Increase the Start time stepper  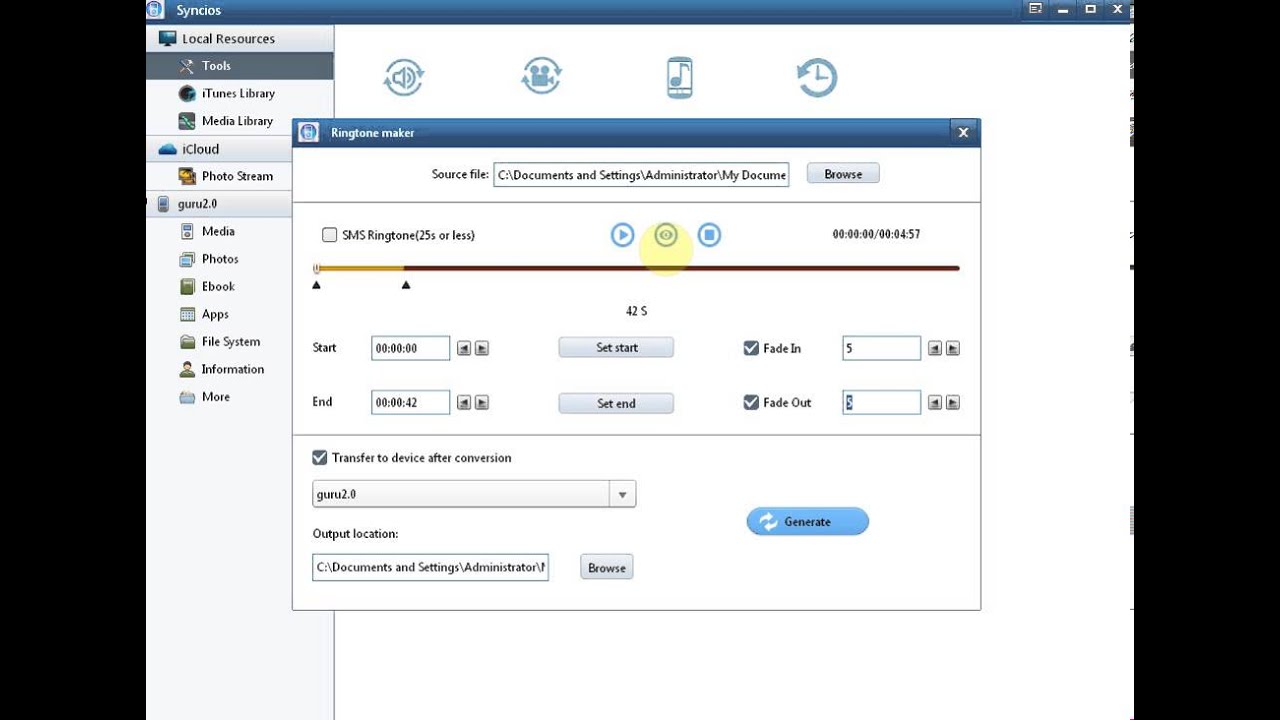click(482, 348)
